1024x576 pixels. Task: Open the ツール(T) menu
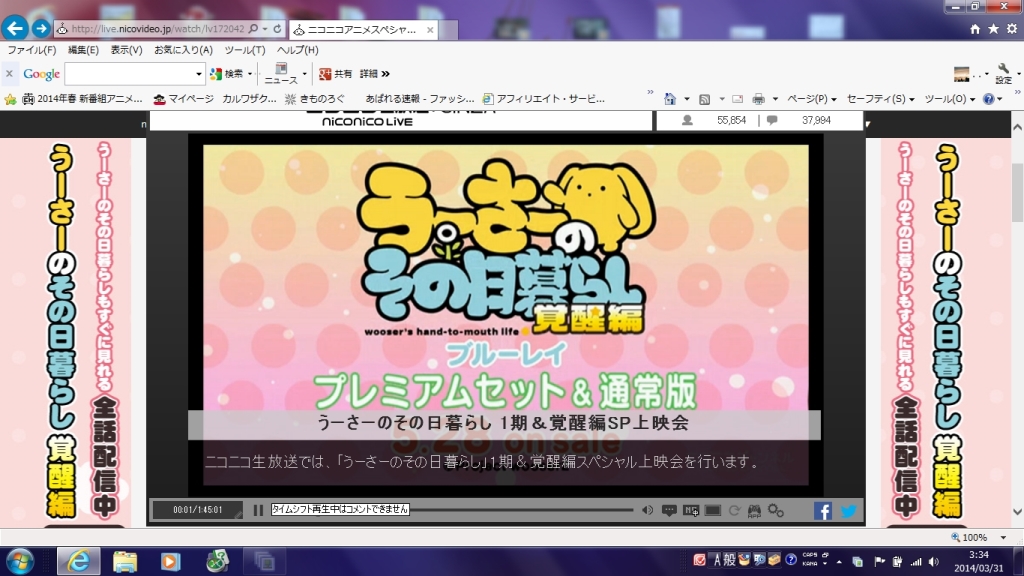click(x=244, y=50)
